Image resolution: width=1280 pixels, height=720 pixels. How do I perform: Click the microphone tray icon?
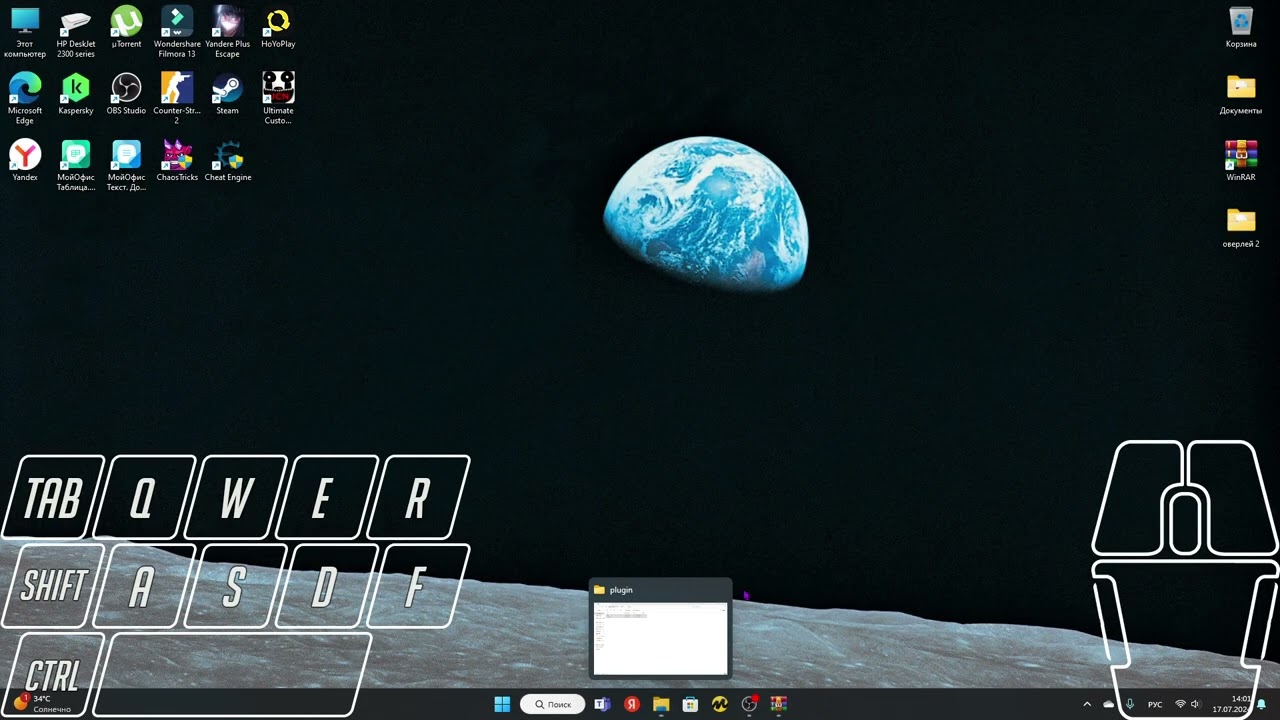point(1130,704)
